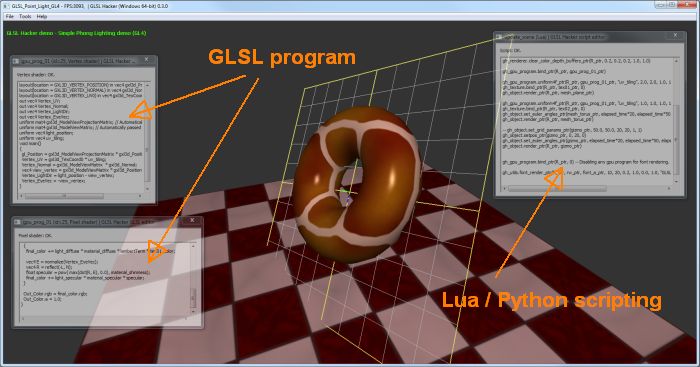Click the left arrow in vertex shader horizontal scrollbar
This screenshot has width=700, height=367.
(x=21, y=196)
